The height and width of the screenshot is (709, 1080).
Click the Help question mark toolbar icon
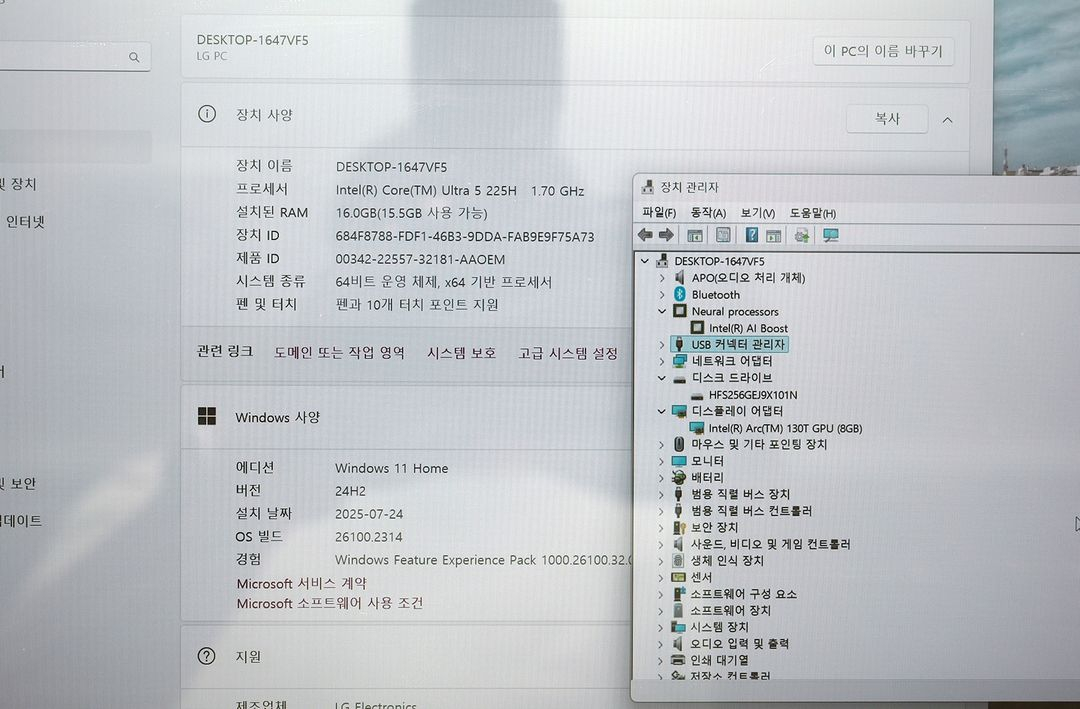[751, 235]
